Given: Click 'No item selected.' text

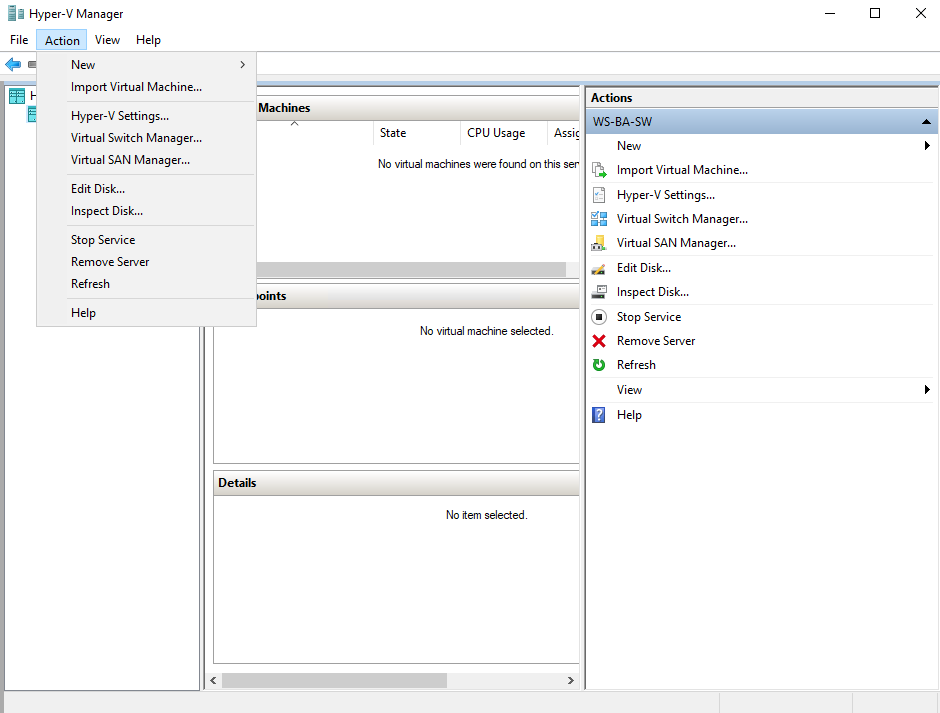Looking at the screenshot, I should point(486,515).
